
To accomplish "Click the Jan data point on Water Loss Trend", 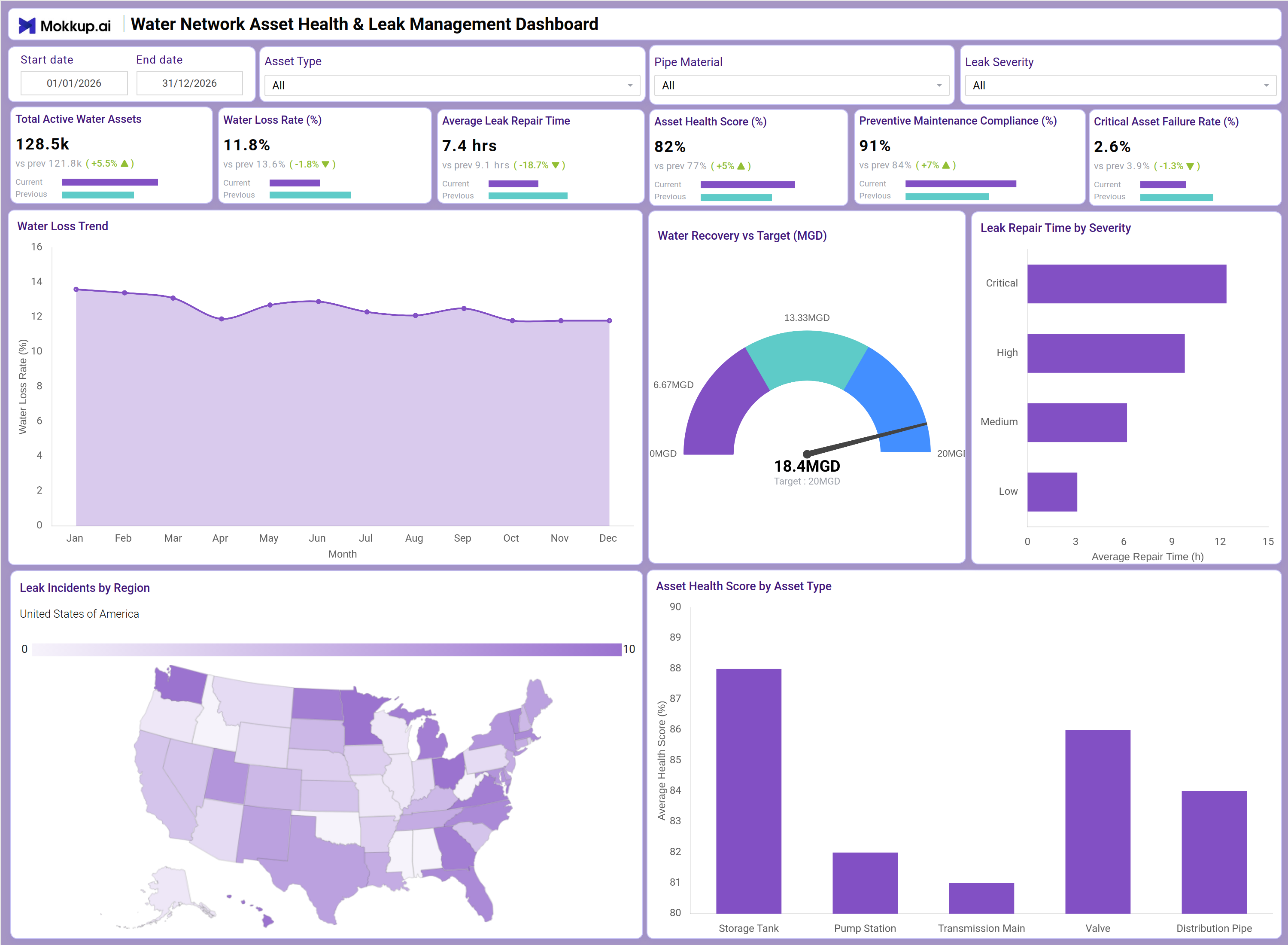I will coord(76,290).
